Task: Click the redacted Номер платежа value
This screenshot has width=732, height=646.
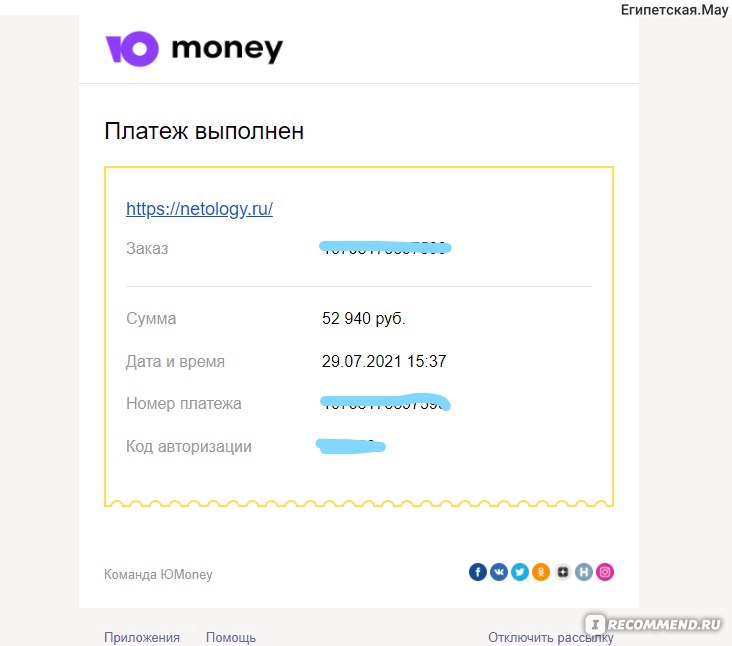Action: 385,402
